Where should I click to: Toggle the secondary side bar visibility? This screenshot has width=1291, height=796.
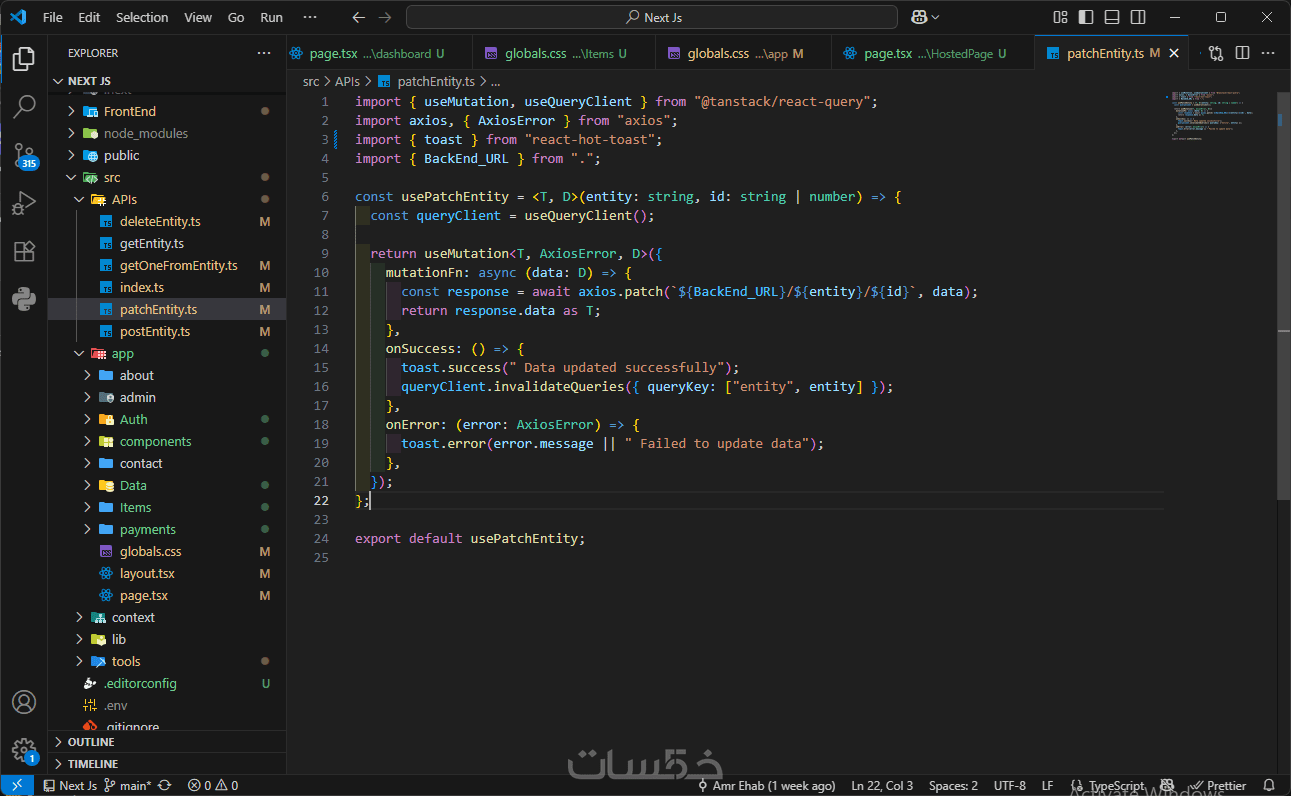click(x=1138, y=17)
